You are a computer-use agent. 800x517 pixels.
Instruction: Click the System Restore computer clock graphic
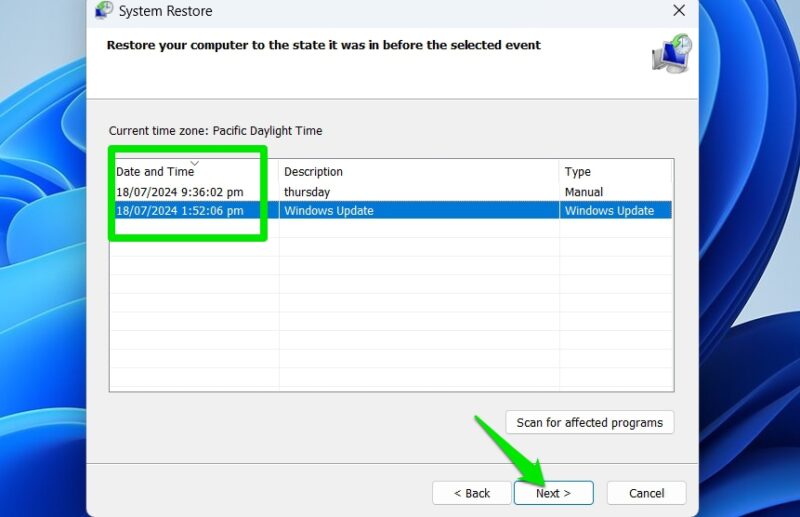[x=672, y=54]
